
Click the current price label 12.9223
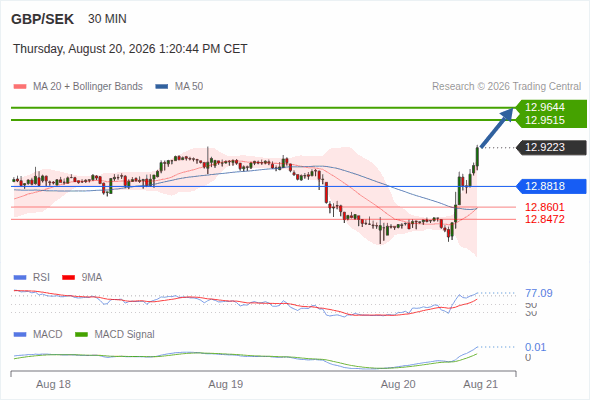click(552, 147)
